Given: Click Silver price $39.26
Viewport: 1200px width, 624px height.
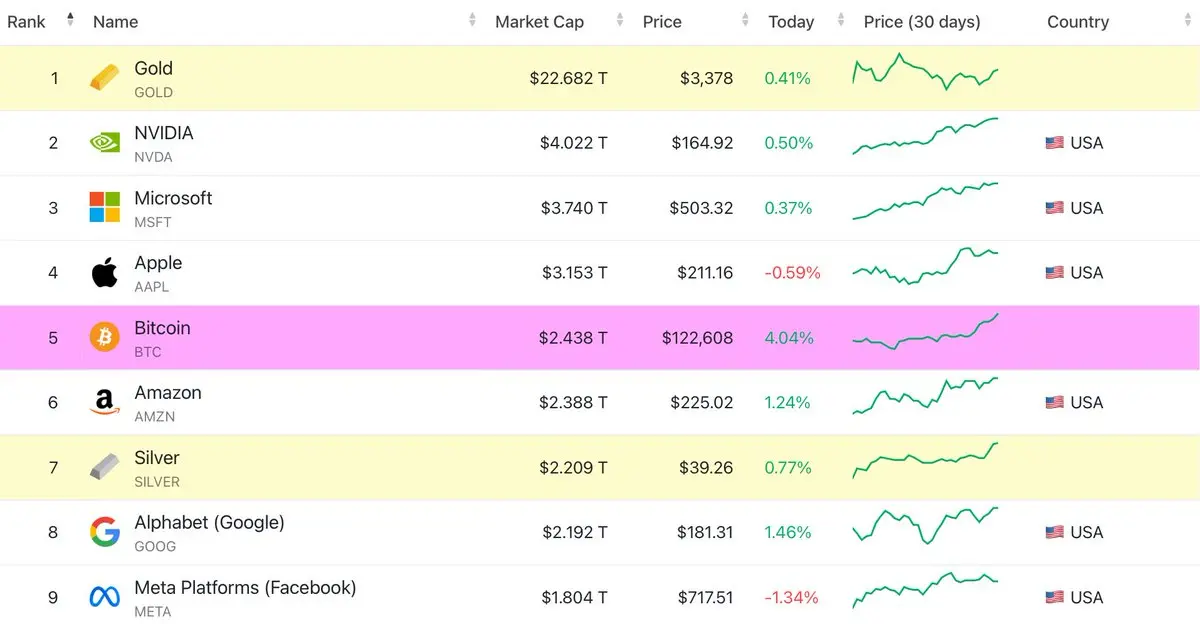Looking at the screenshot, I should tap(705, 468).
